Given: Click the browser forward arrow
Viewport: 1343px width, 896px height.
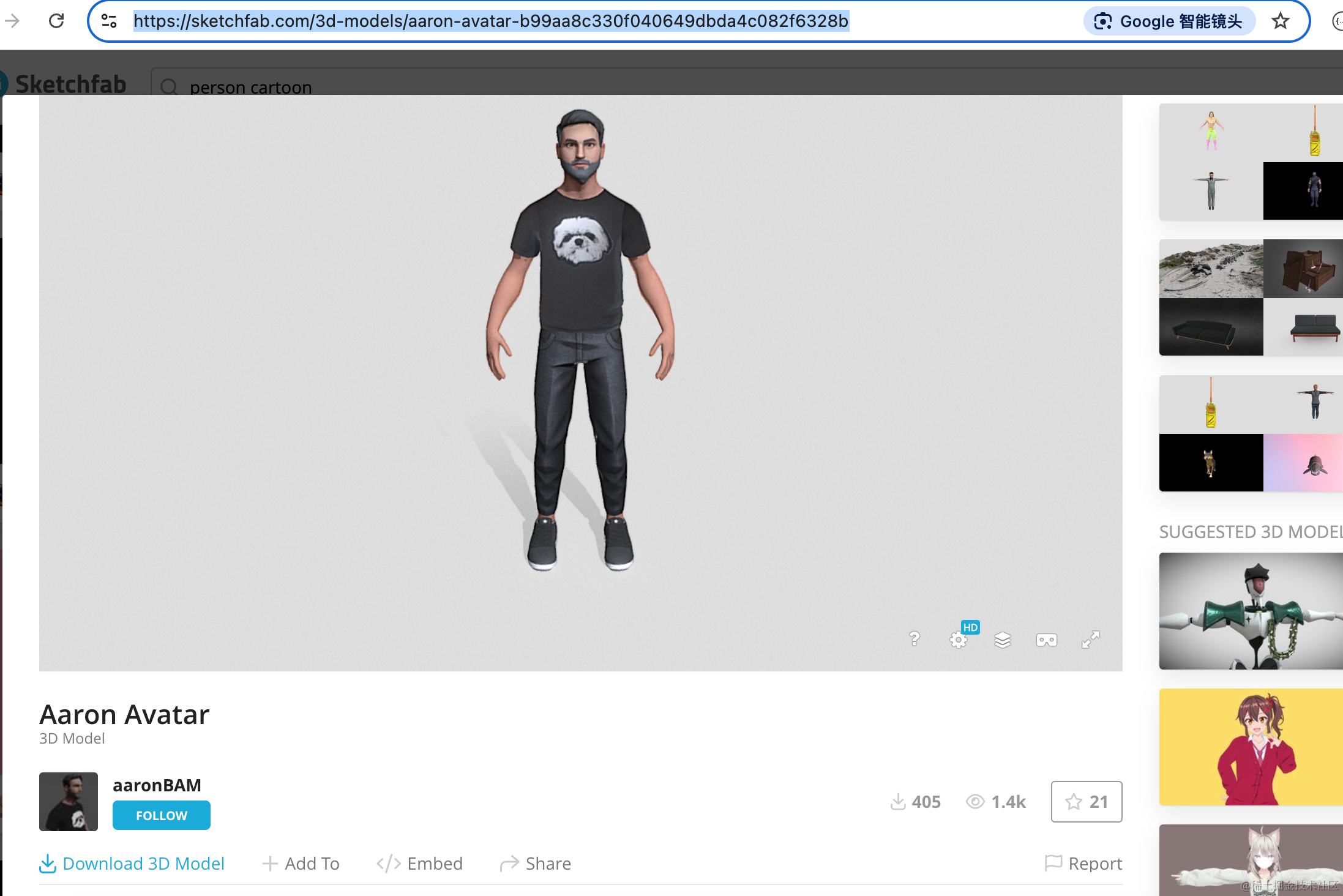Looking at the screenshot, I should [12, 21].
